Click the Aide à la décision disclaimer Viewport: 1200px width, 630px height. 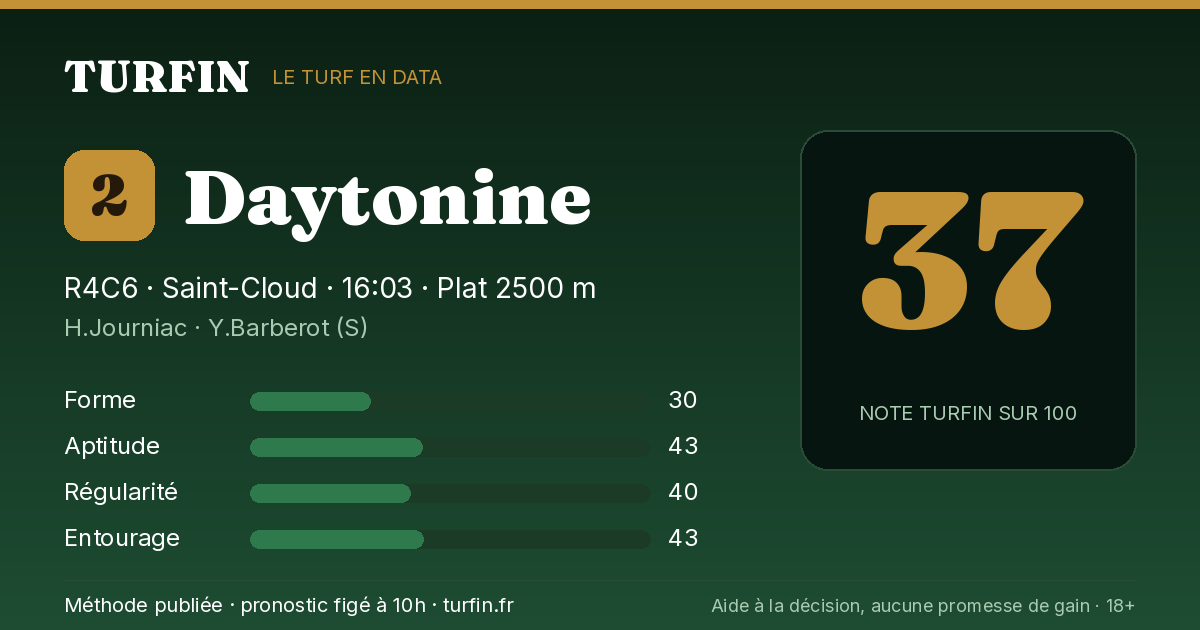[x=923, y=605]
